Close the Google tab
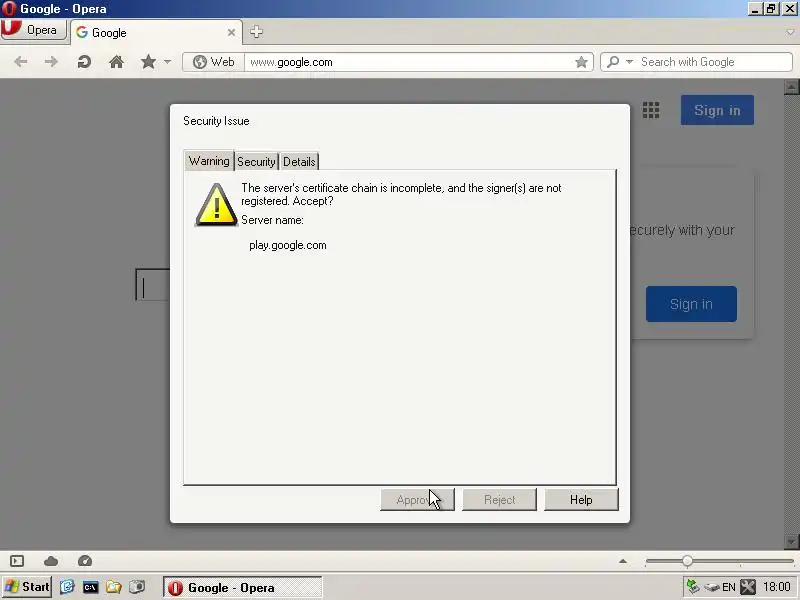 coord(231,33)
